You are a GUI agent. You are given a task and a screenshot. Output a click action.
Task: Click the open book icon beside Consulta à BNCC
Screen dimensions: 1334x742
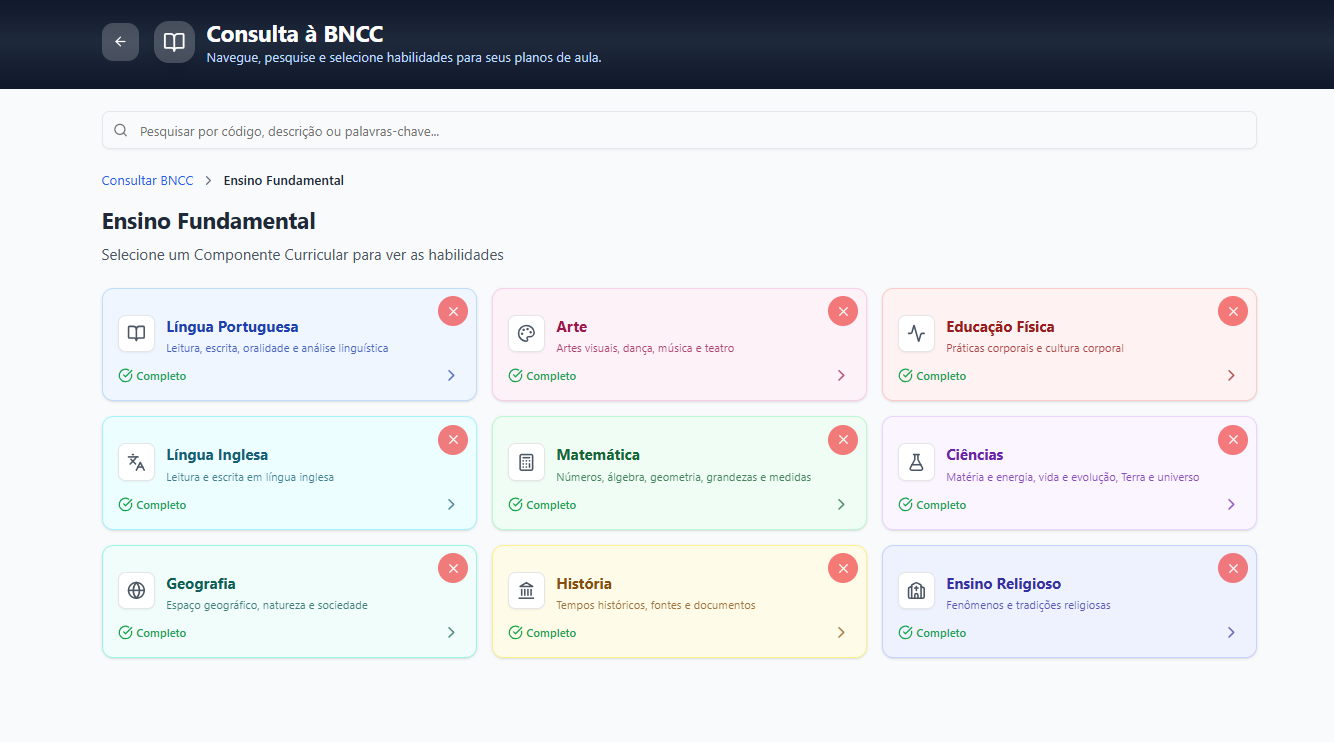pyautogui.click(x=174, y=42)
